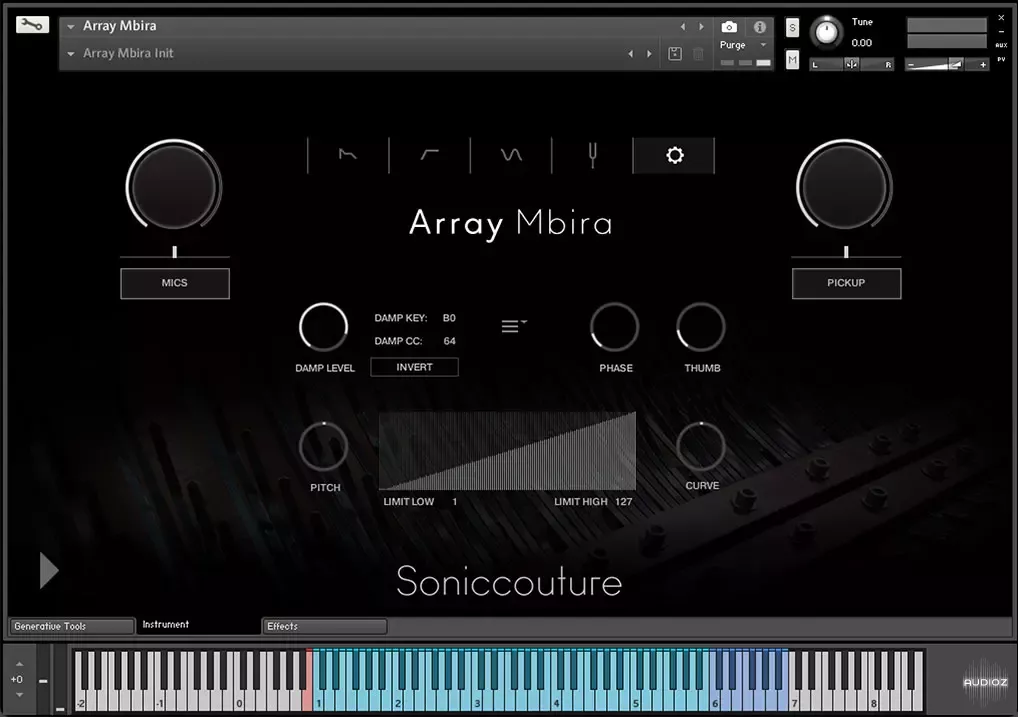The image size is (1018, 717).
Task: Open the LFO wave page tab icon
Action: pos(511,155)
